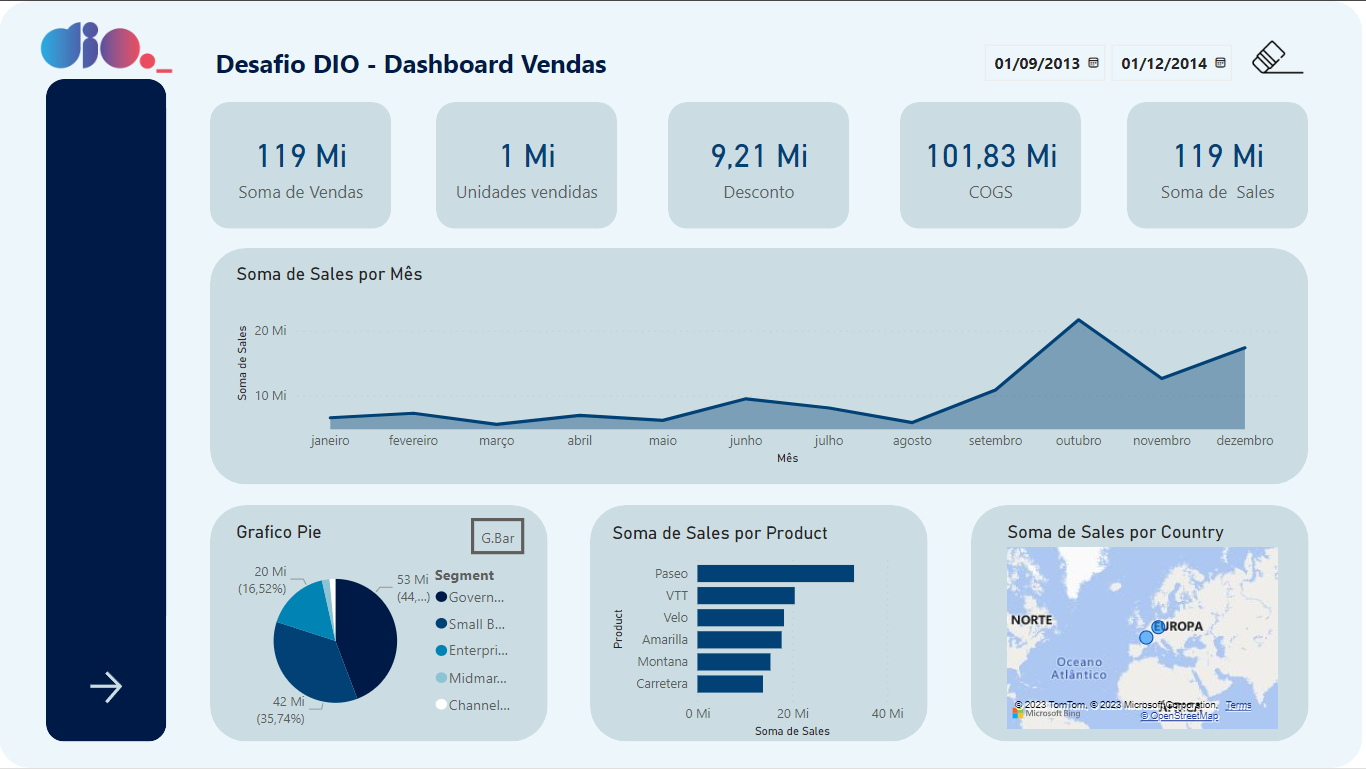Click the Soma de Vendas KPI card
Viewport: 1366px width, 769px height.
click(x=300, y=165)
